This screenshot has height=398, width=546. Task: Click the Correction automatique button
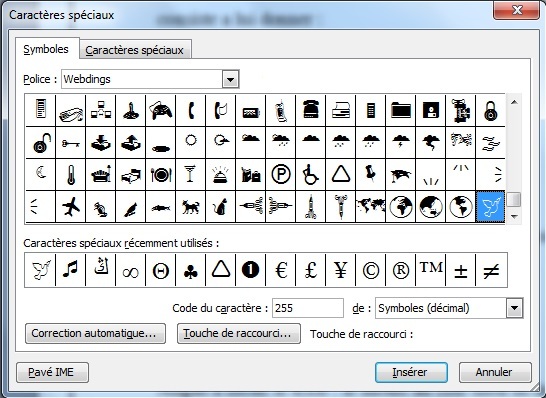tap(95, 334)
